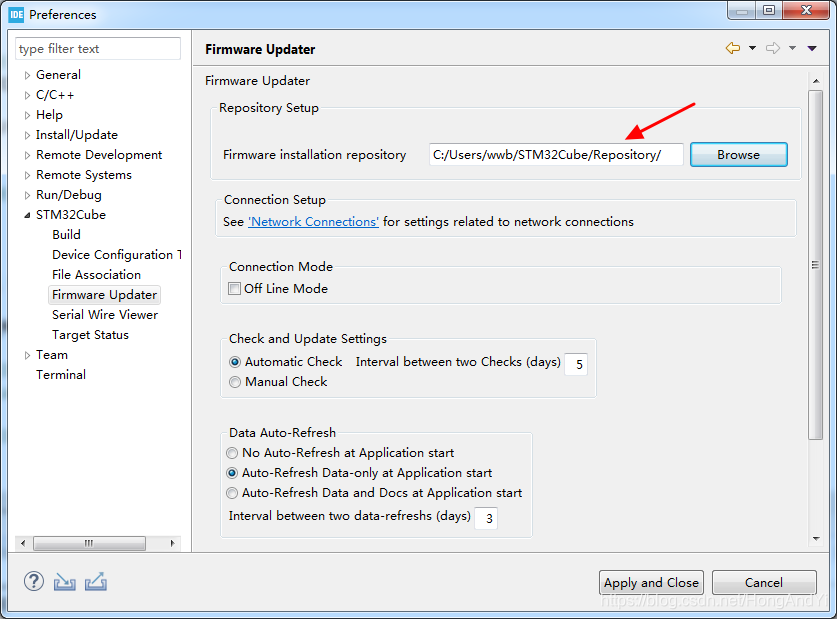
Task: Select the Team preferences label
Action: pyautogui.click(x=52, y=355)
